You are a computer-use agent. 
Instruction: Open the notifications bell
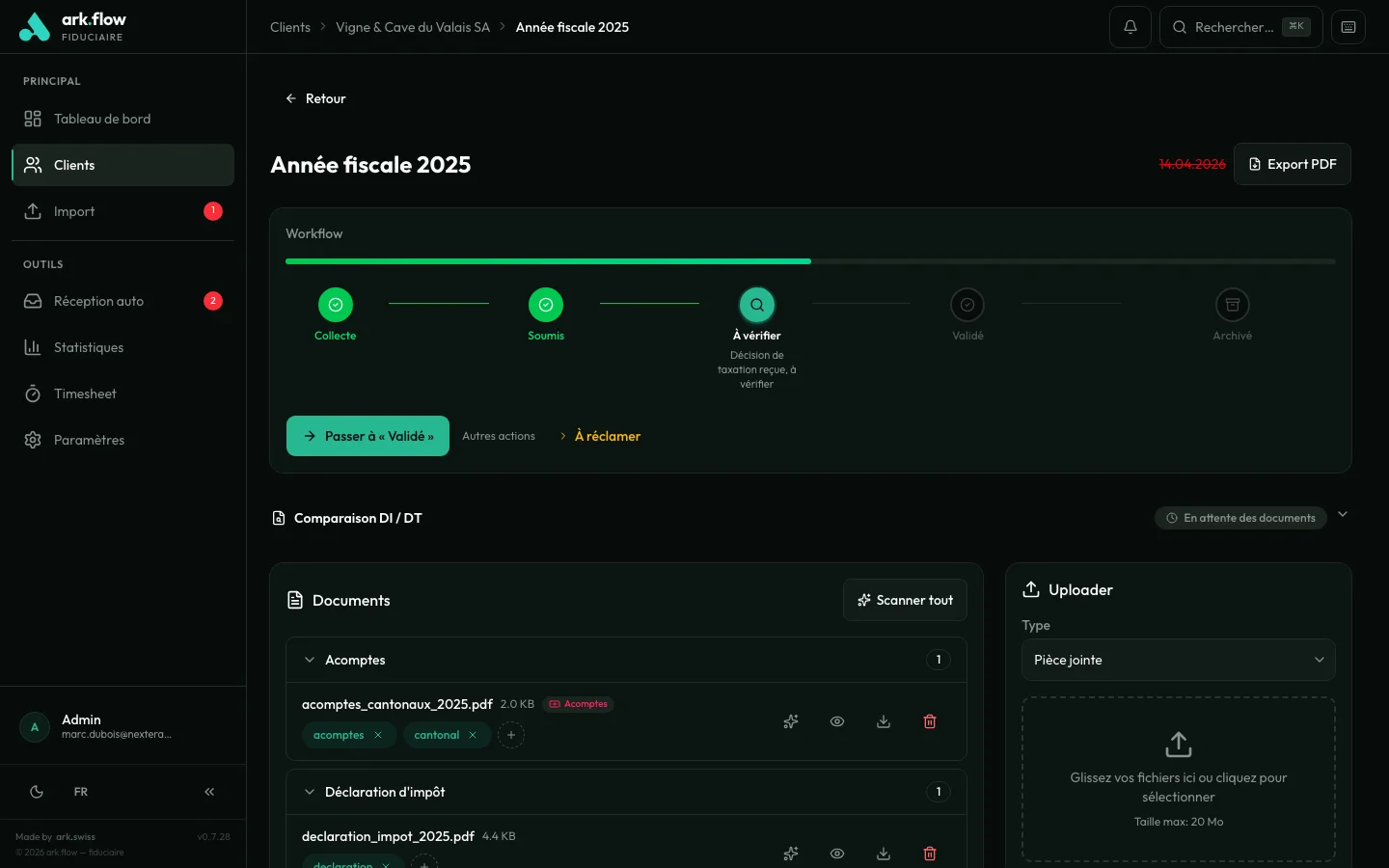click(x=1130, y=27)
